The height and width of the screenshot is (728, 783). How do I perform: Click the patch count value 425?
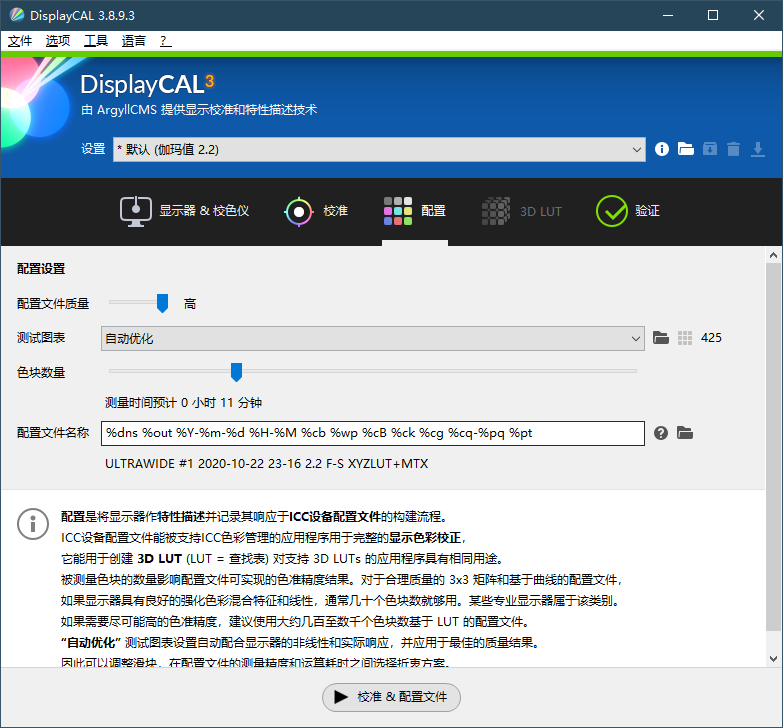click(x=711, y=338)
